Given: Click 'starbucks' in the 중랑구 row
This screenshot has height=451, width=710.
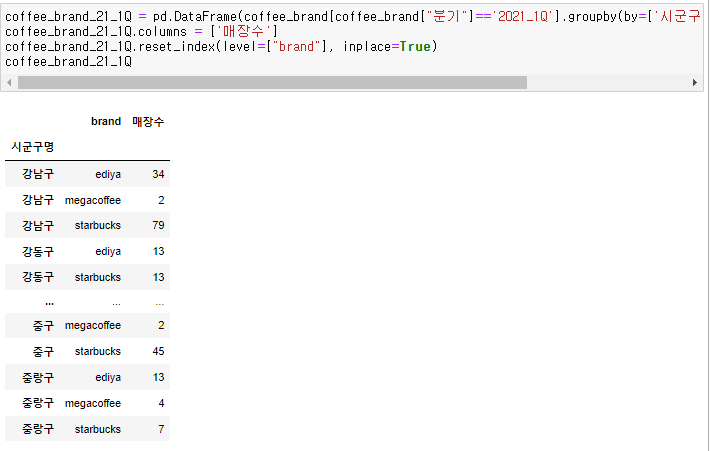Looking at the screenshot, I should click(98, 429).
